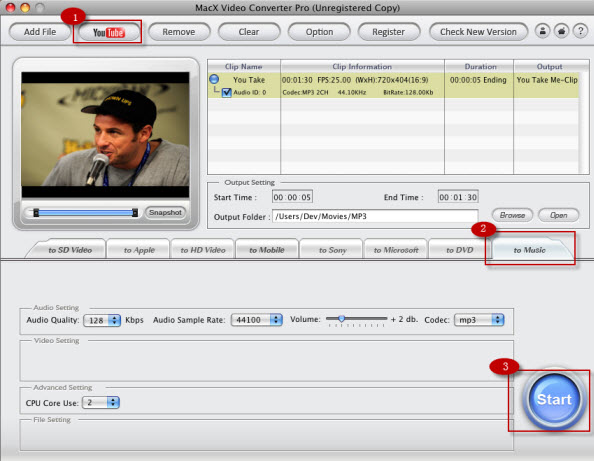
Task: Click the Register button
Action: tap(389, 32)
